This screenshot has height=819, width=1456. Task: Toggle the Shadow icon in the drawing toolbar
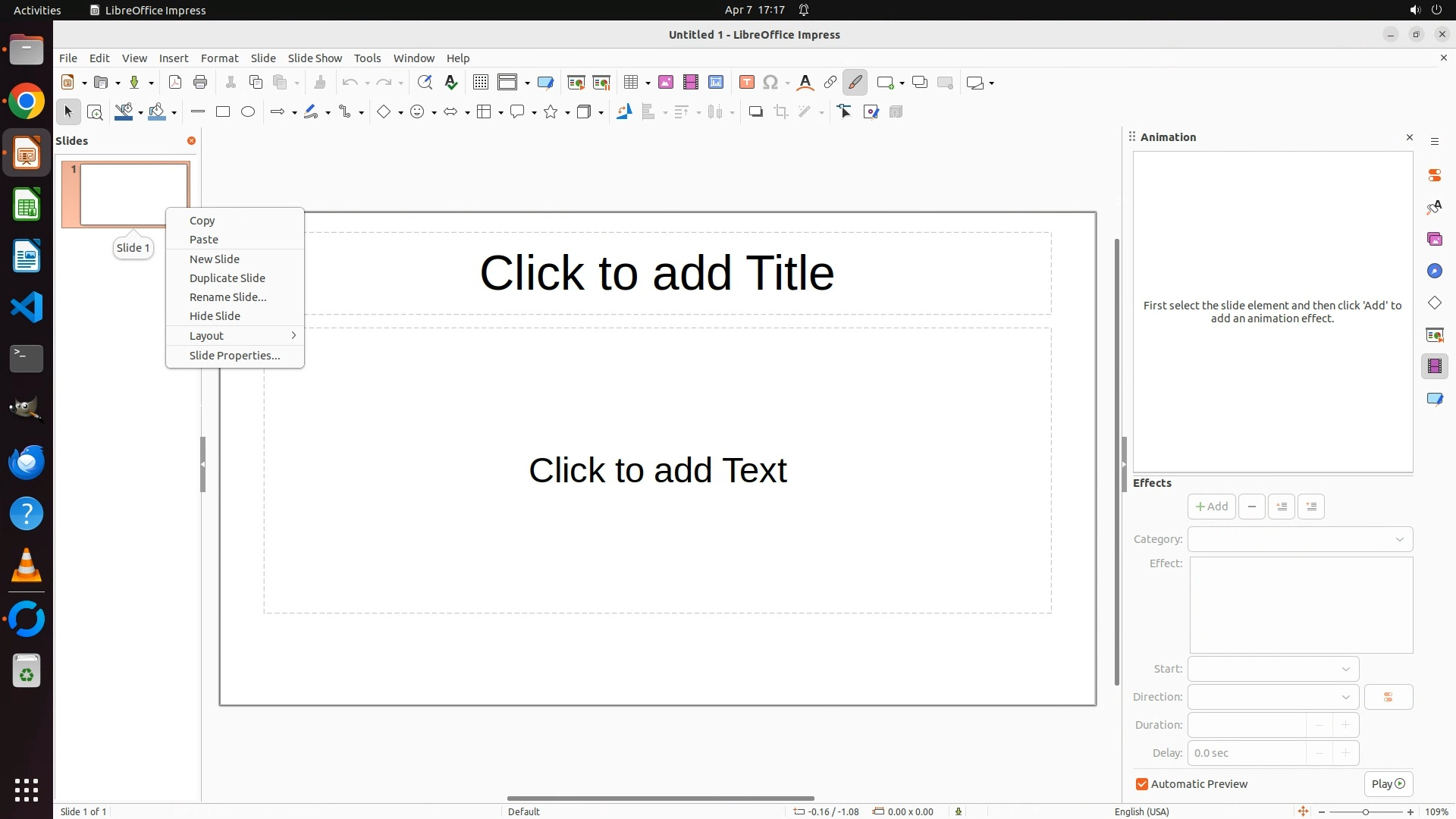[x=755, y=112]
